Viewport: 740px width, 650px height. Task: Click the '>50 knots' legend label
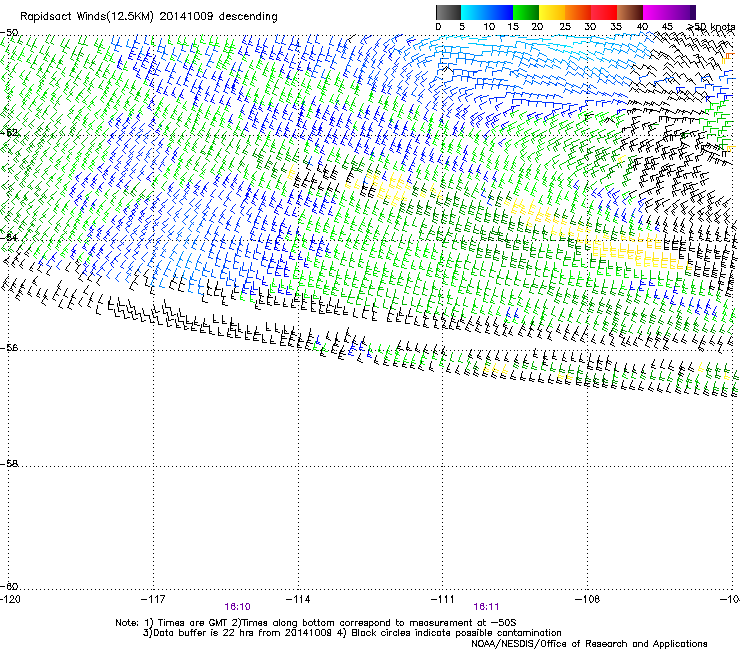pos(712,27)
